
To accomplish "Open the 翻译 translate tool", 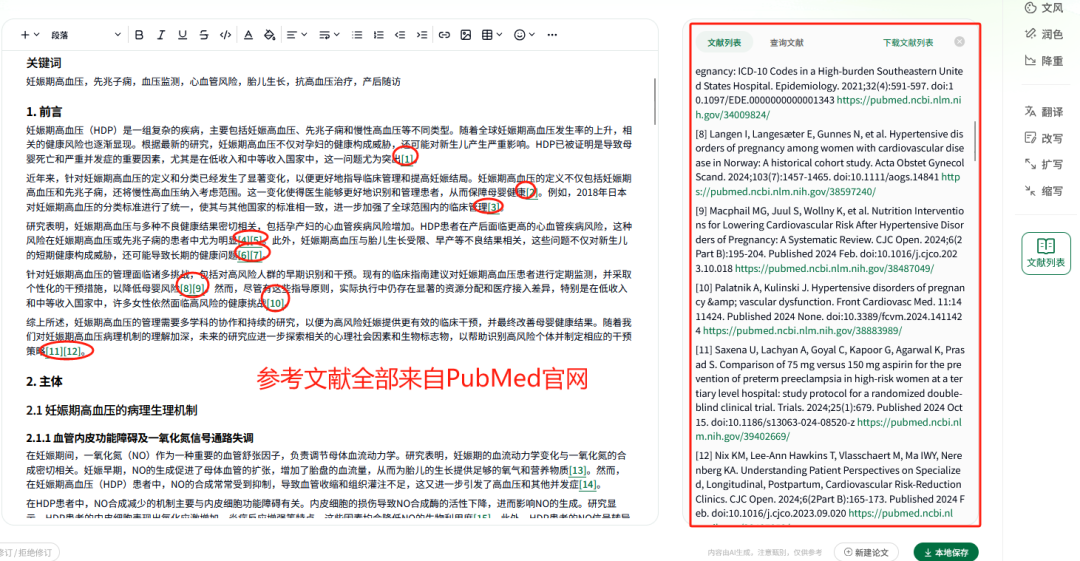I will (1044, 112).
